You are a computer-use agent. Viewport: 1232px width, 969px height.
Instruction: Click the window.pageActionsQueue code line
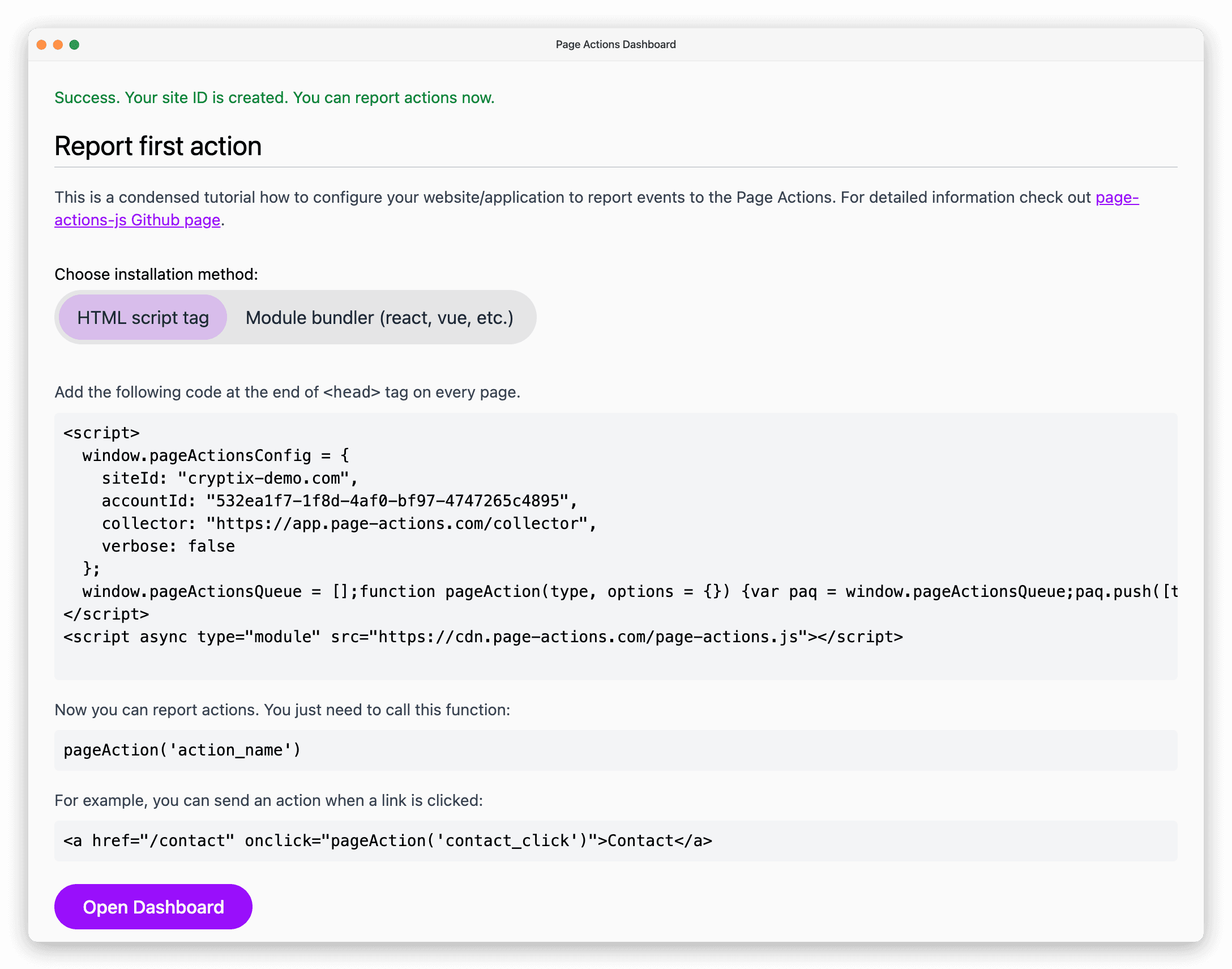pyautogui.click(x=630, y=592)
